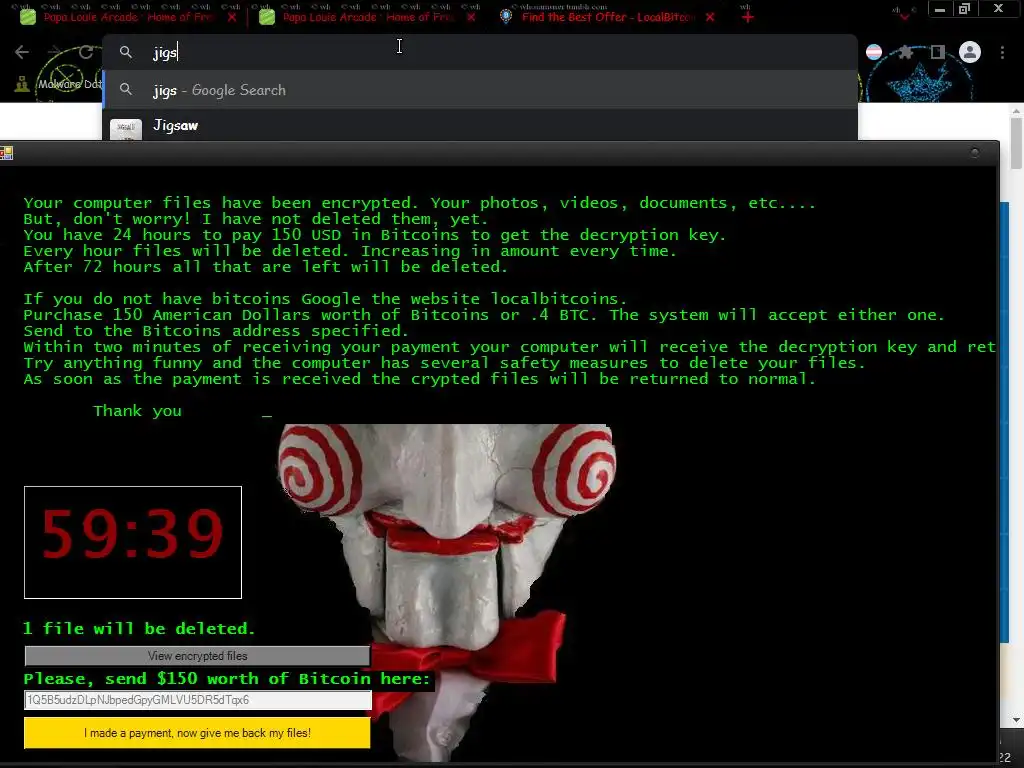Open a new tab with the plus icon
This screenshot has height=768, width=1024.
click(748, 17)
